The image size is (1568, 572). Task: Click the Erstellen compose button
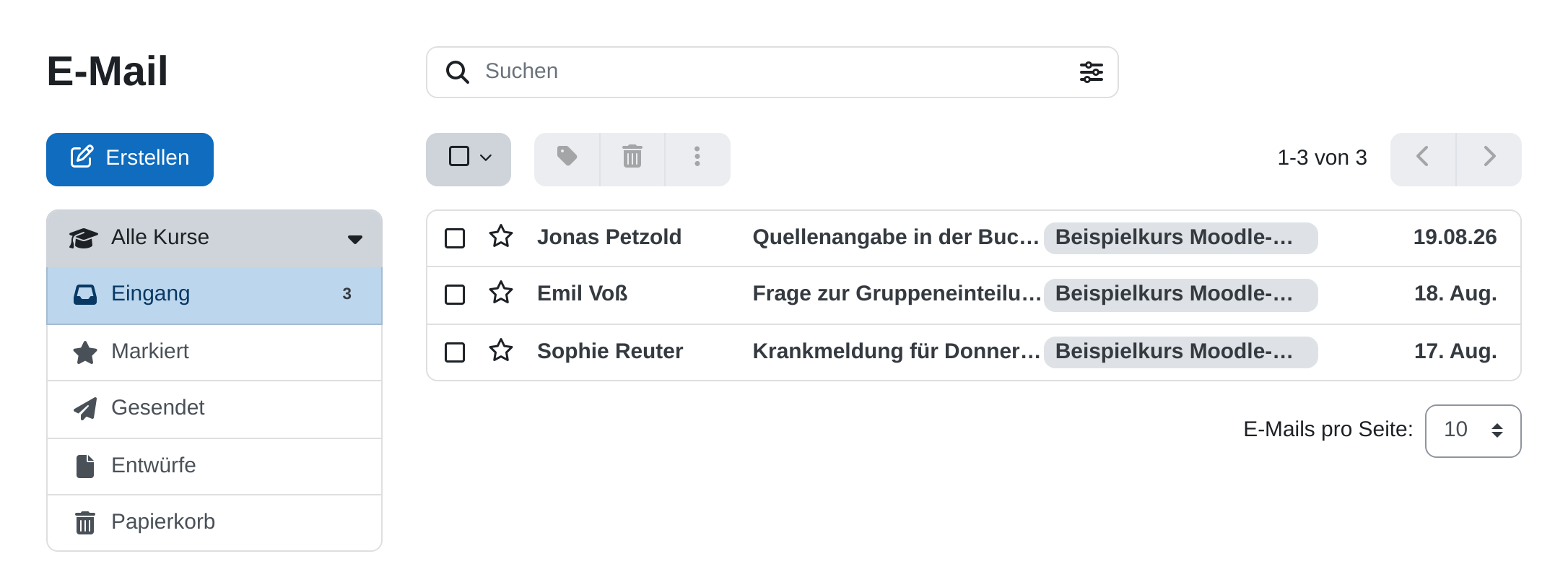point(130,159)
